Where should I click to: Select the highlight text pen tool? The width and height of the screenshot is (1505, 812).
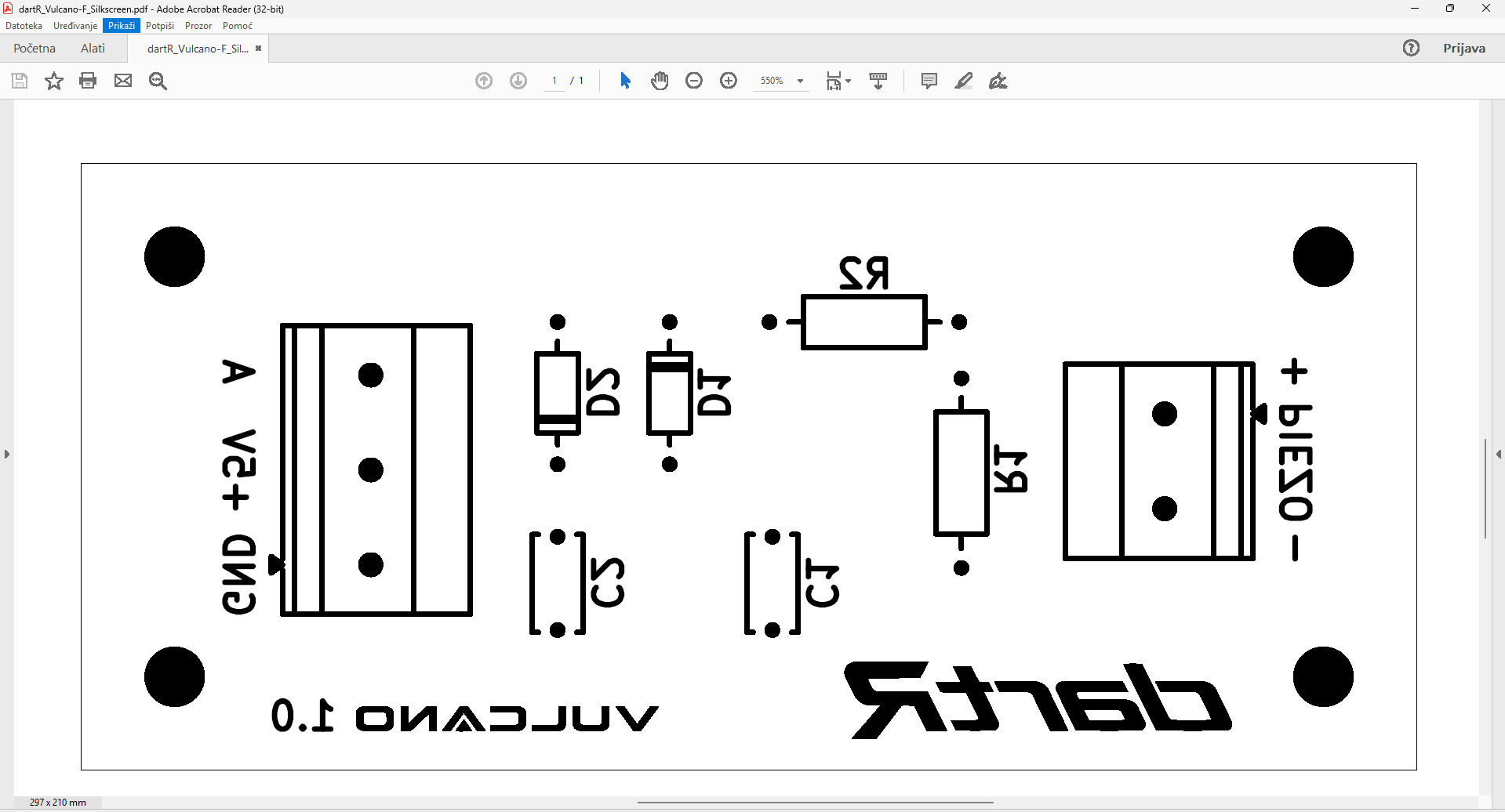[x=964, y=81]
